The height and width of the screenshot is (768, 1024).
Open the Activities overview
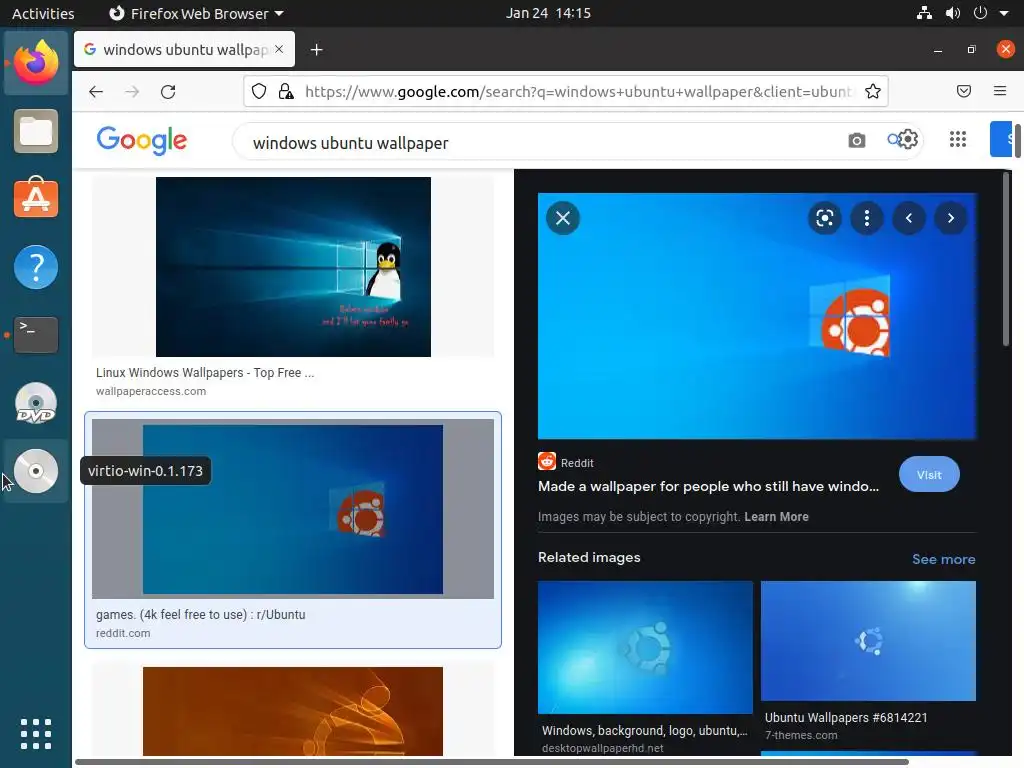(x=43, y=13)
